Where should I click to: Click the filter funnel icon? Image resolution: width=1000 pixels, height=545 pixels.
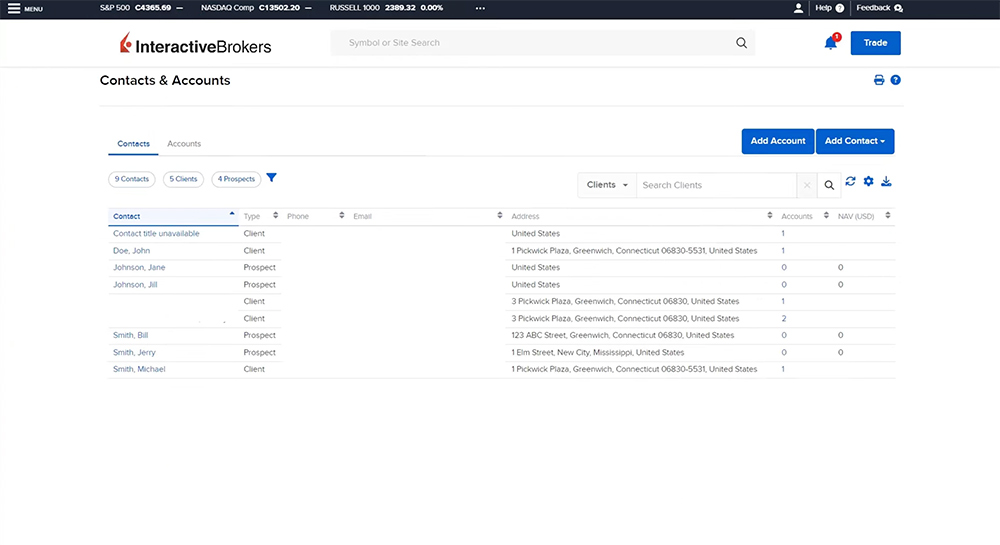click(x=271, y=178)
